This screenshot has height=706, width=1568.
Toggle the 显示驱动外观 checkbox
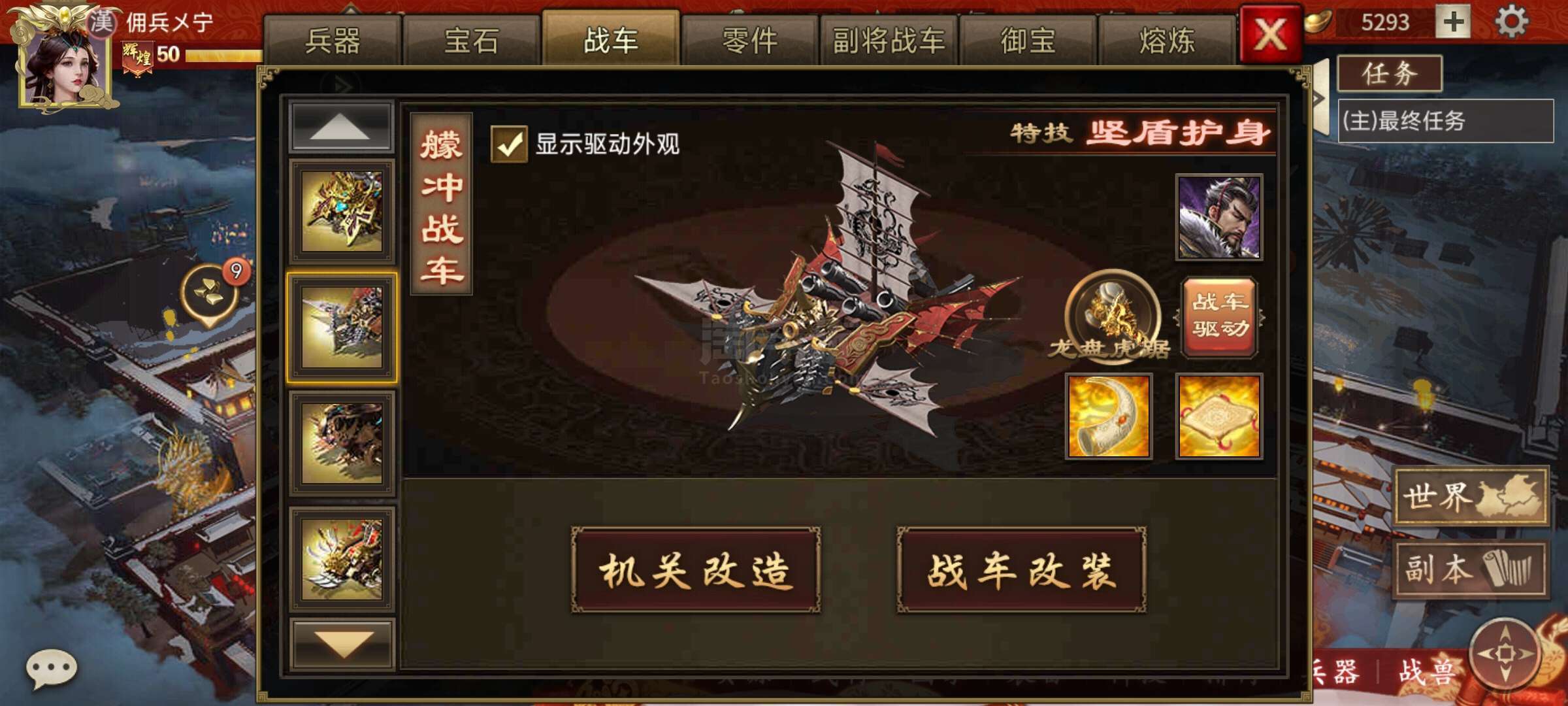[509, 144]
